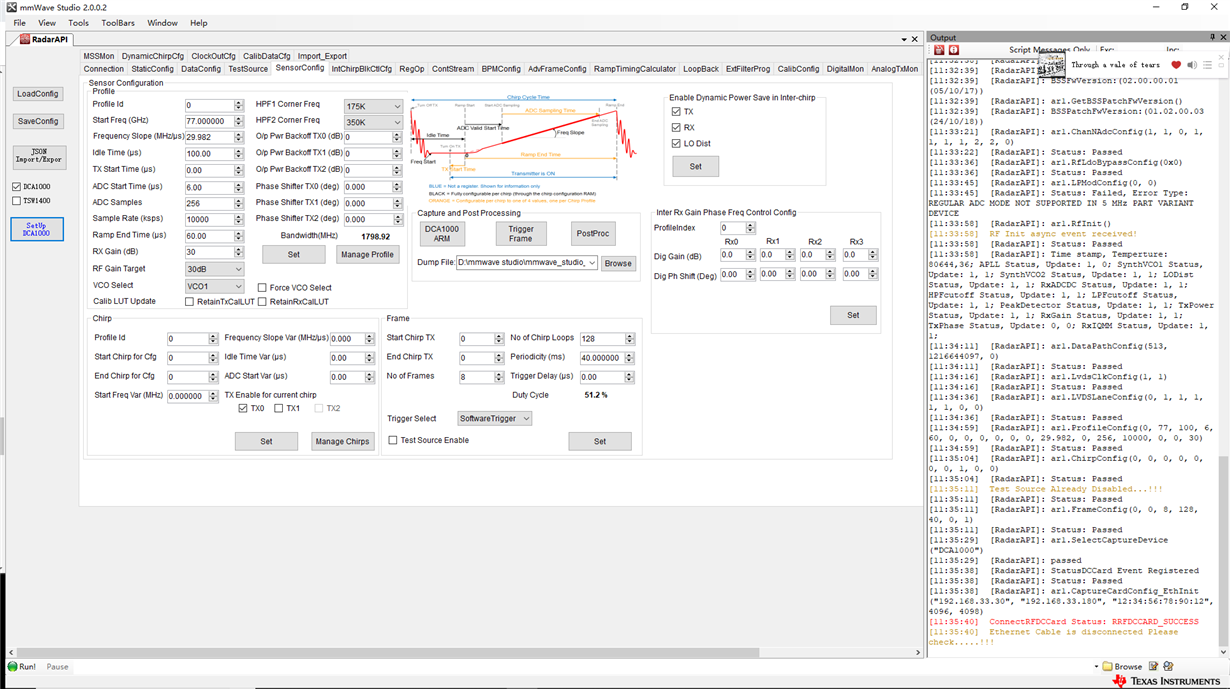Toggle the TSW1400 checkbox
1230x689 pixels.
click(16, 201)
